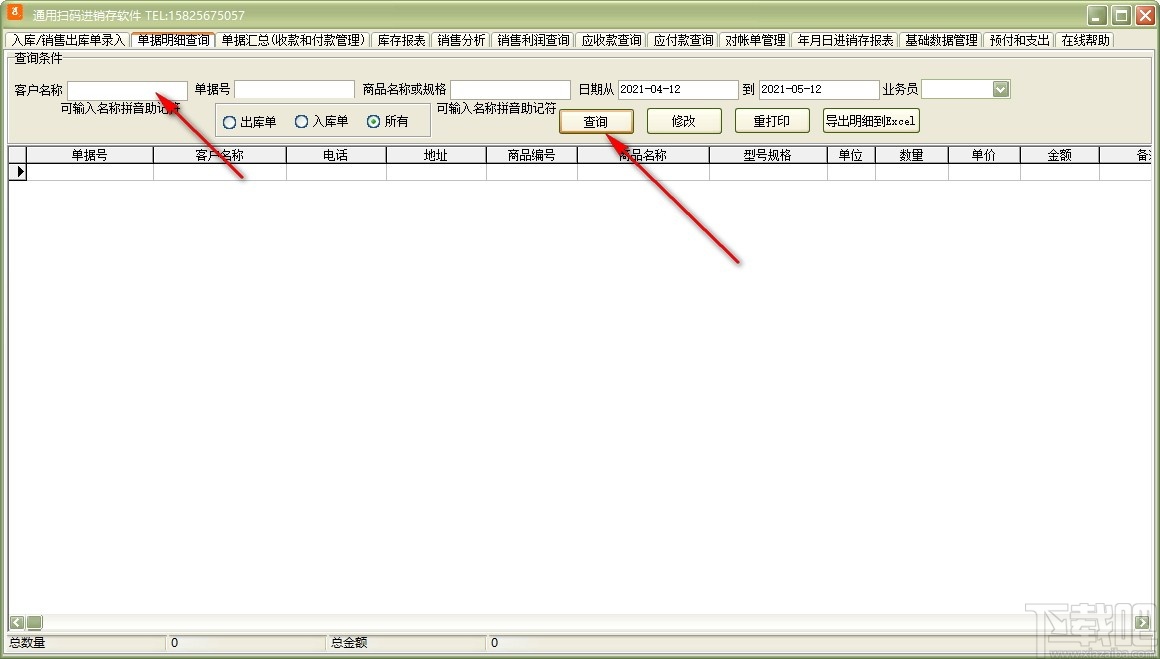
Task: Select the 入库单 radio button
Action: coord(301,121)
